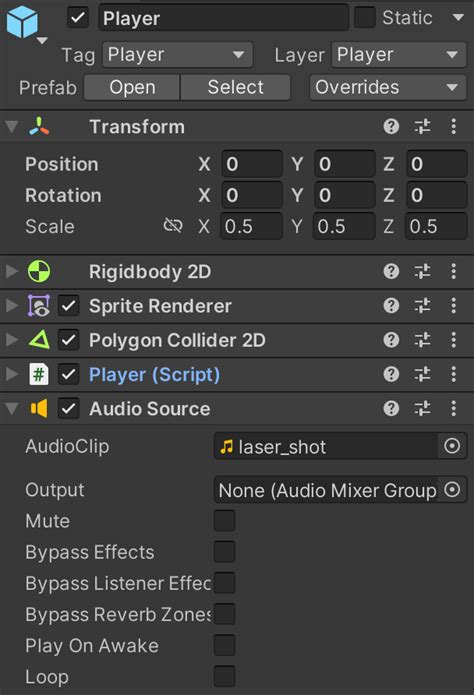Open Polygon Collider 2D three-dot menu
The width and height of the screenshot is (474, 695).
(x=453, y=340)
